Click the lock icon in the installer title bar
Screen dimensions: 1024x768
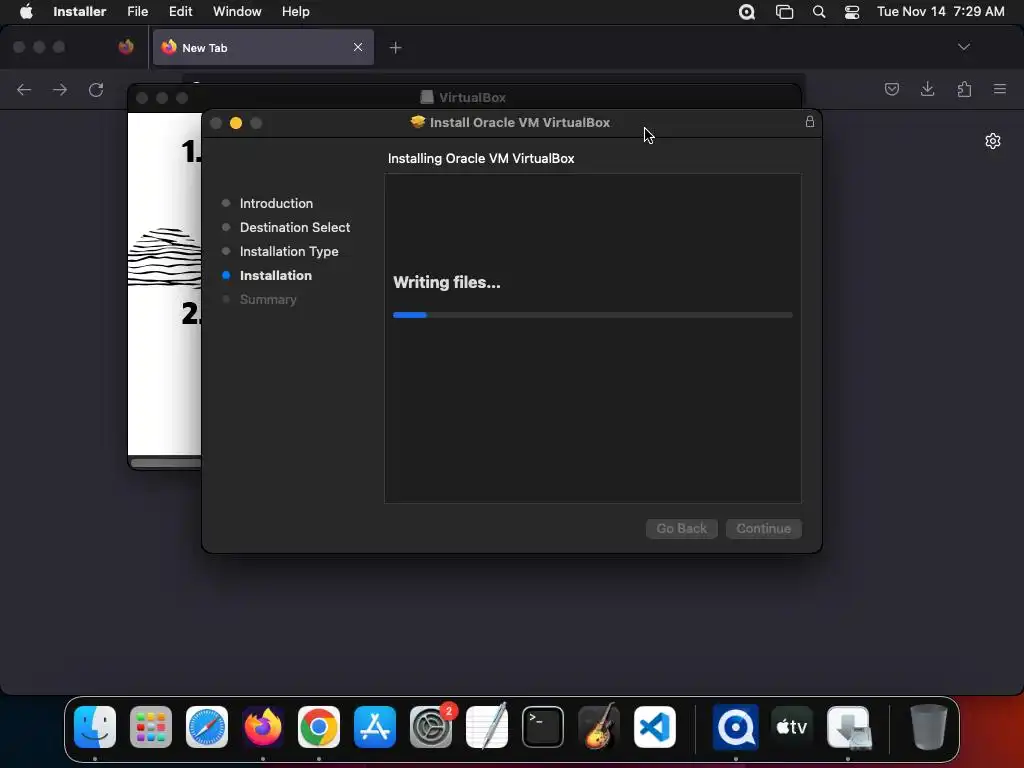[x=810, y=121]
